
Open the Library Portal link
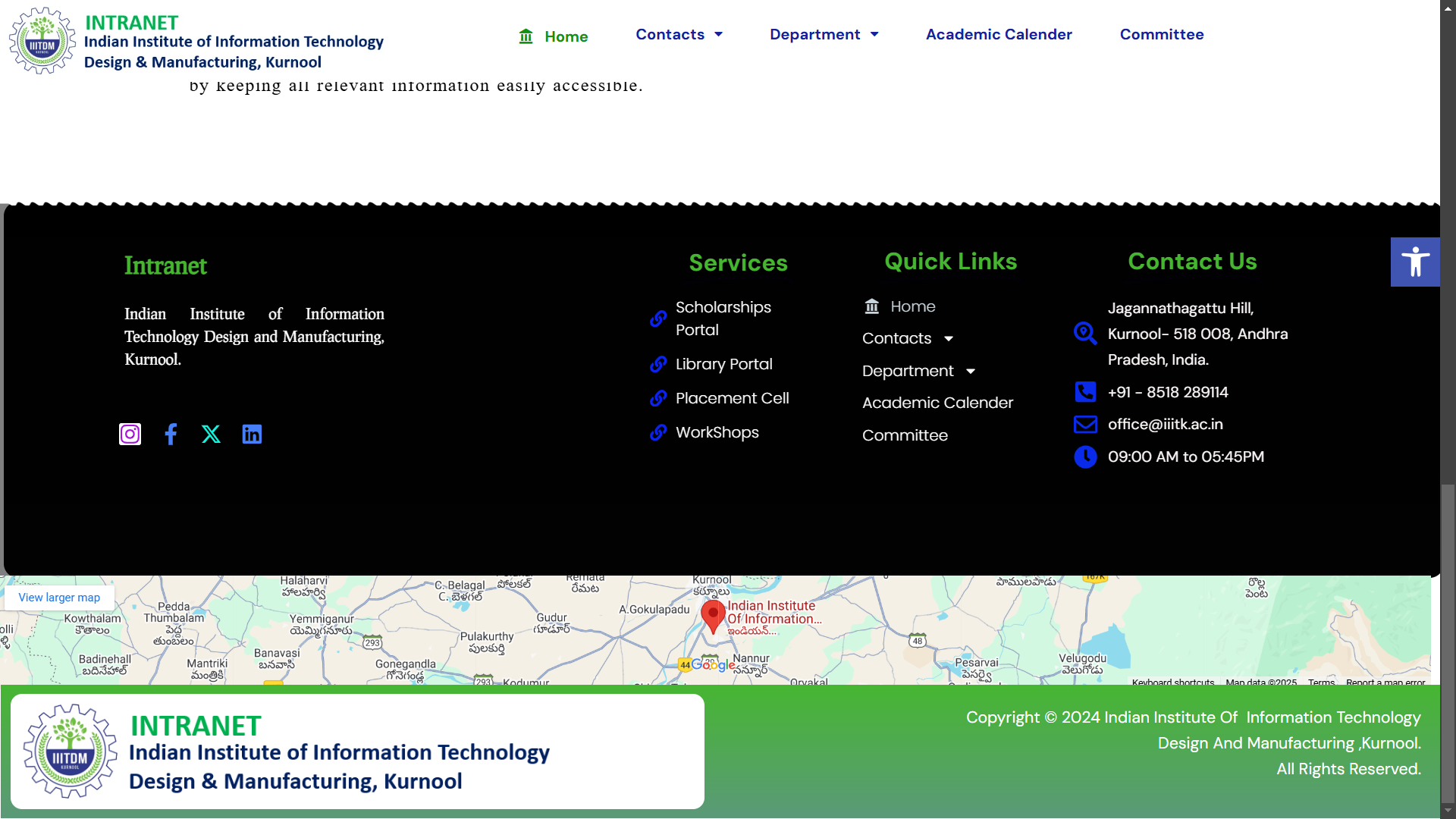[723, 365]
